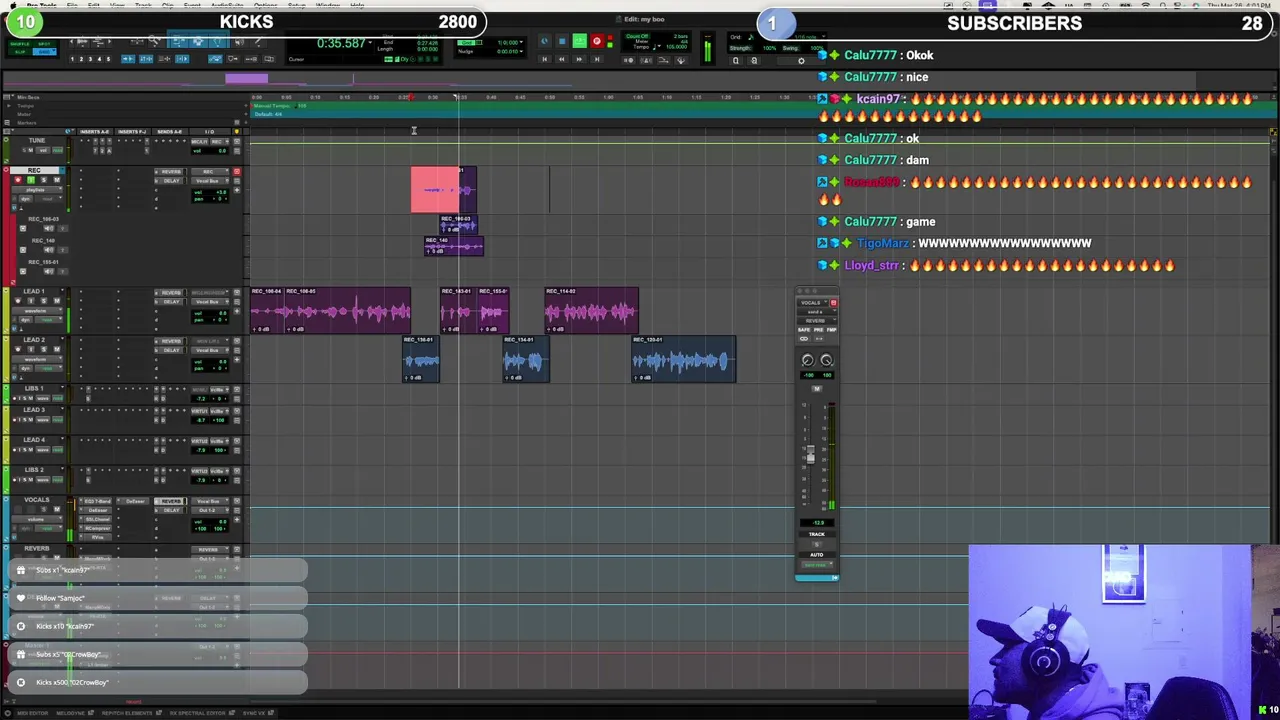Open VOCALS track volume view selector

37,519
